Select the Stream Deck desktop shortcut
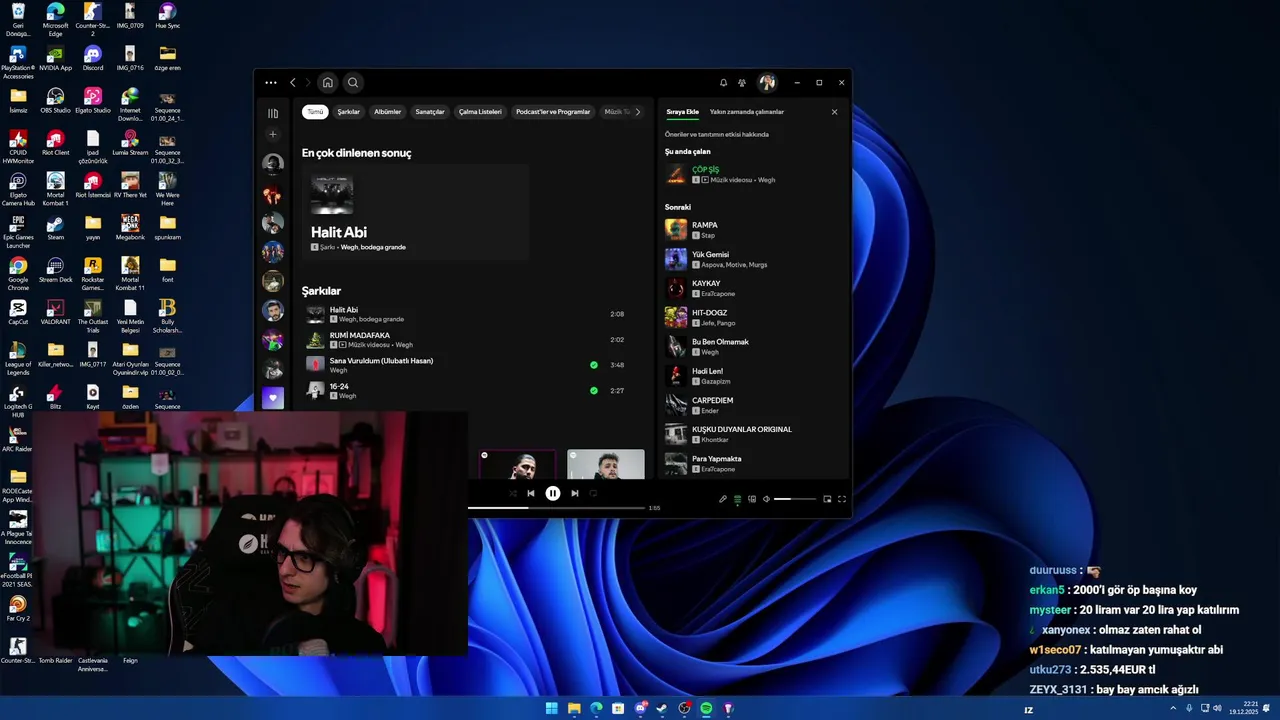This screenshot has height=720, width=1280. point(55,270)
